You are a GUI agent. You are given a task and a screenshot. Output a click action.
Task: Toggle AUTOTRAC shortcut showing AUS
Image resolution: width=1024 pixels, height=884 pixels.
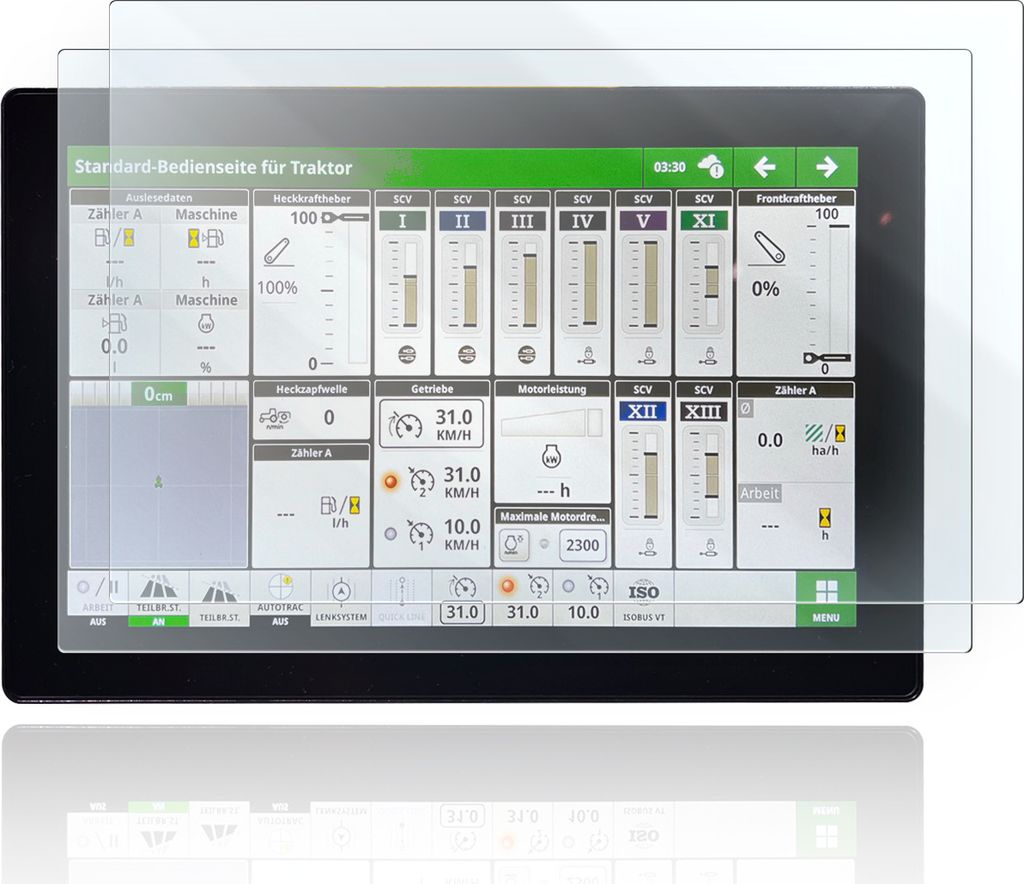click(x=280, y=599)
